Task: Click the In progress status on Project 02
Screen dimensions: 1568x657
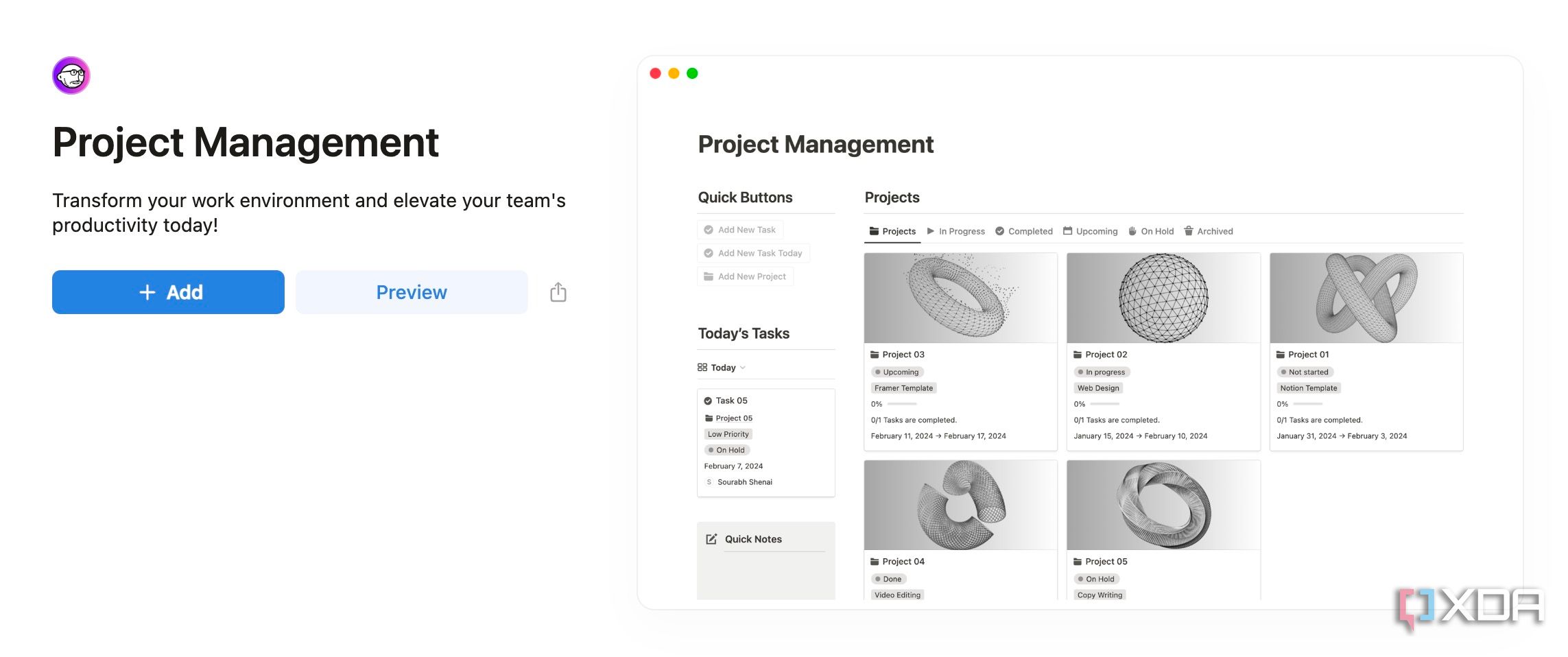Action: (x=1102, y=372)
